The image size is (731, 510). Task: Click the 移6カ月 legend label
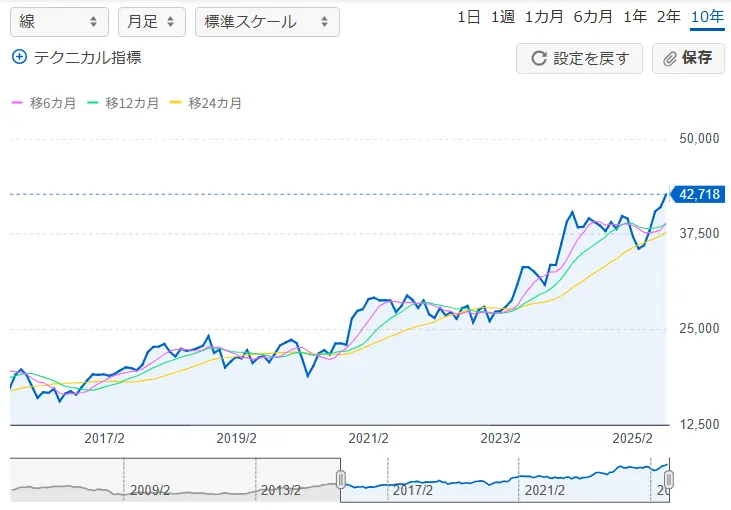(53, 103)
